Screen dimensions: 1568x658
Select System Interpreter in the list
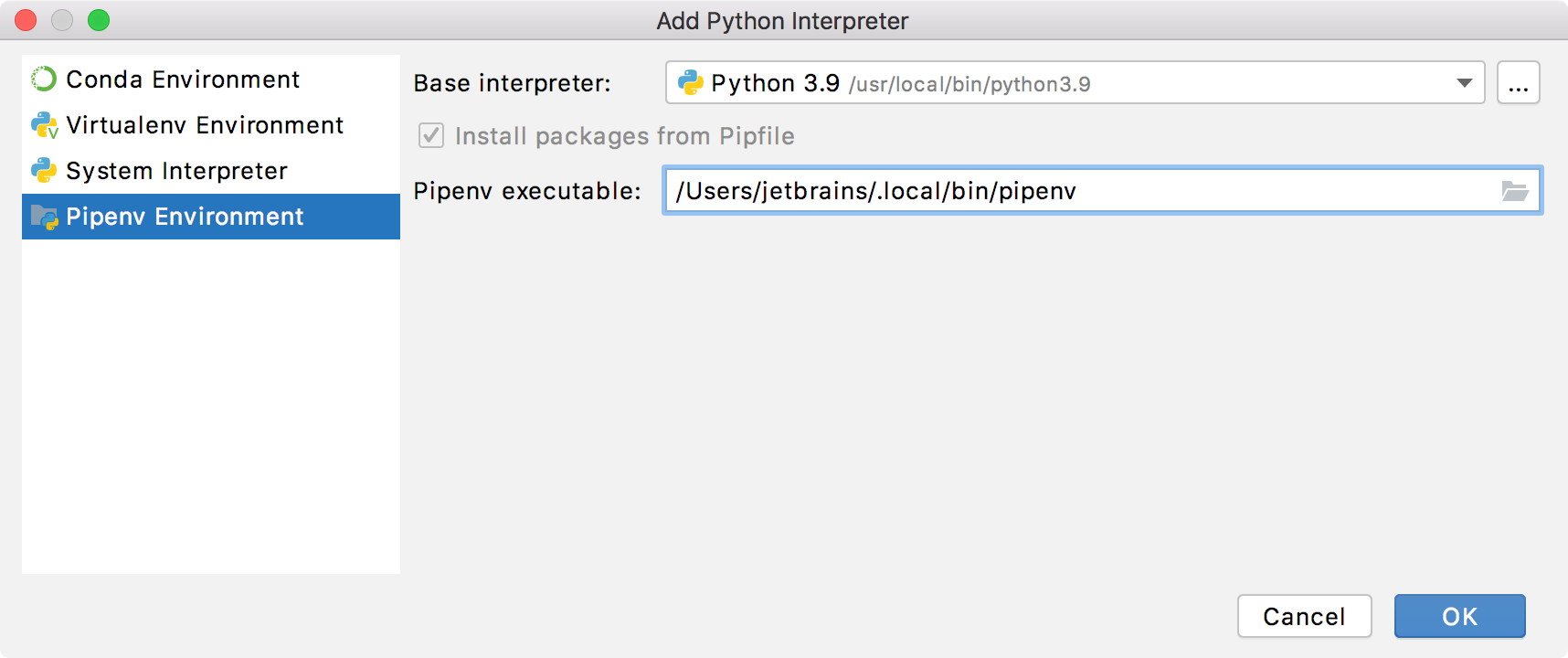coord(175,171)
